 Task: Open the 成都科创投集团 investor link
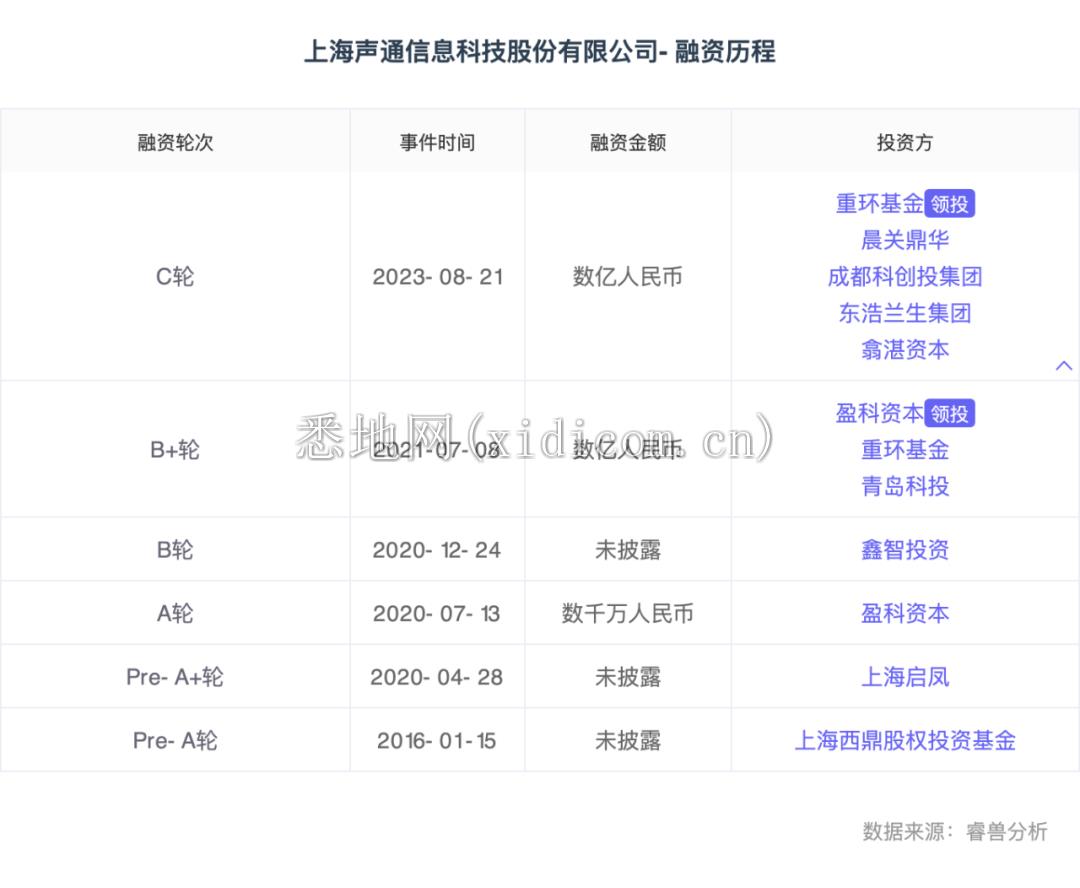[904, 277]
